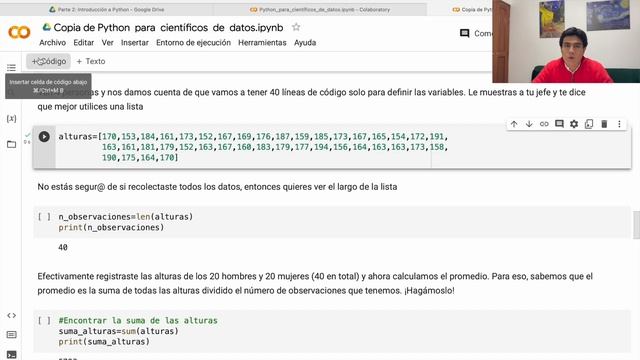Open the Files folder icon in sidebar
Image resolution: width=640 pixels, height=360 pixels.
click(11, 144)
